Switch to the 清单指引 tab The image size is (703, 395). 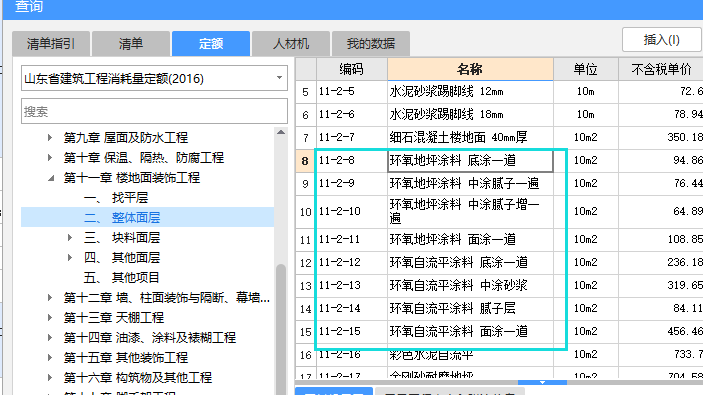click(x=51, y=43)
